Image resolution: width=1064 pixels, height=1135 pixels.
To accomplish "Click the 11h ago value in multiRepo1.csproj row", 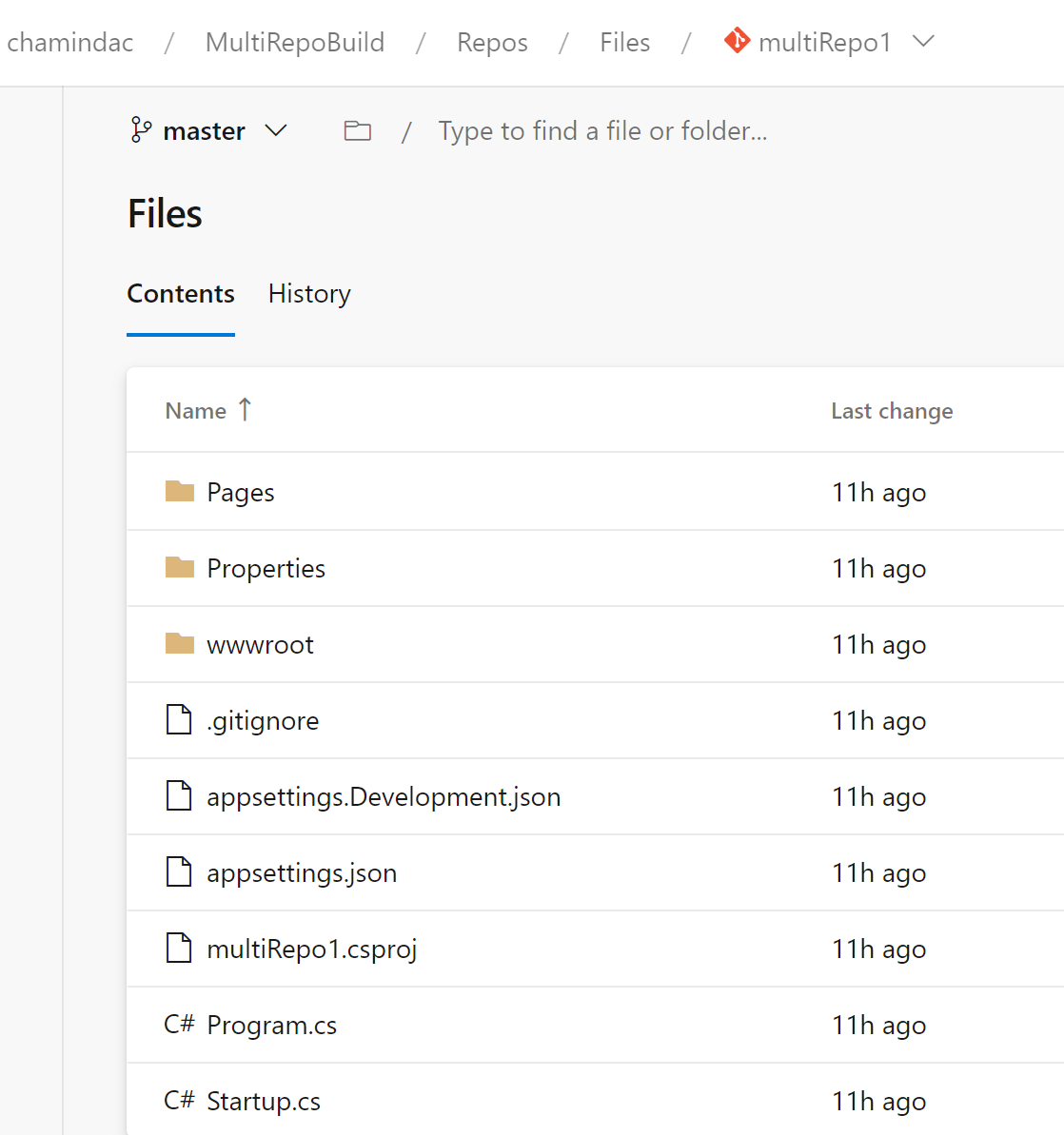I will coord(878,949).
